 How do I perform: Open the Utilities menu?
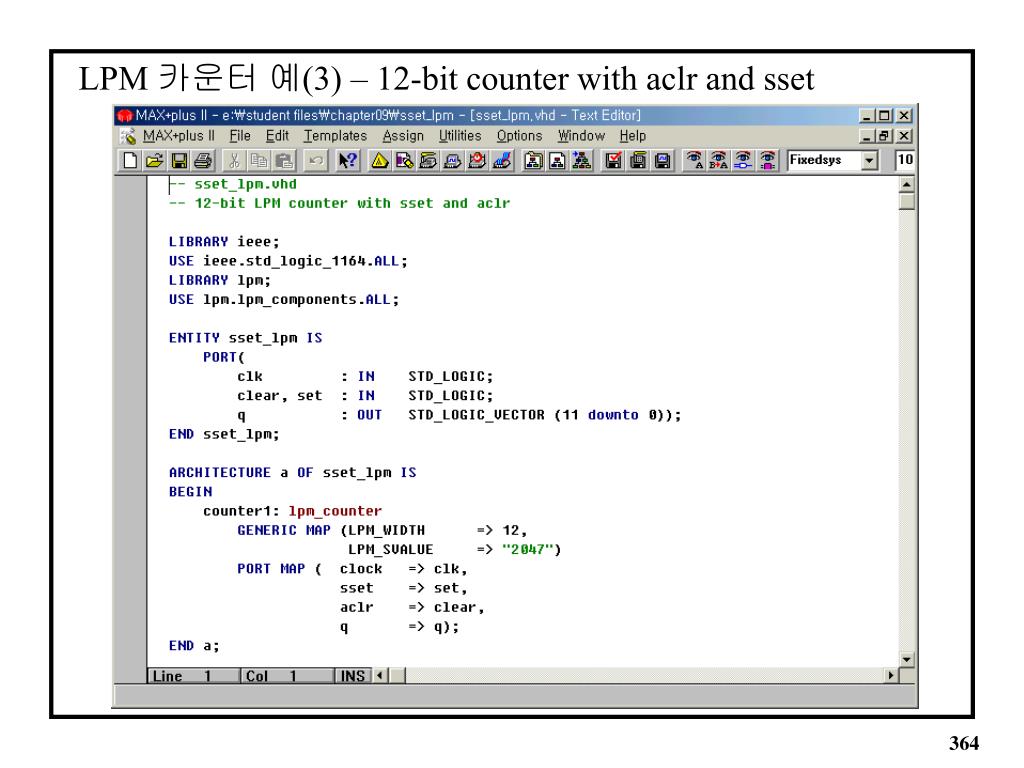pos(460,136)
